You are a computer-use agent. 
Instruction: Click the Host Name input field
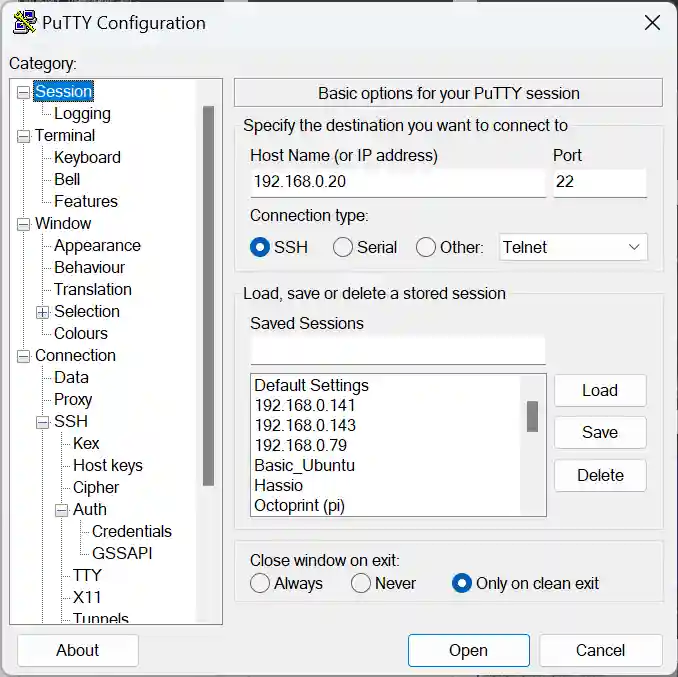coord(398,182)
